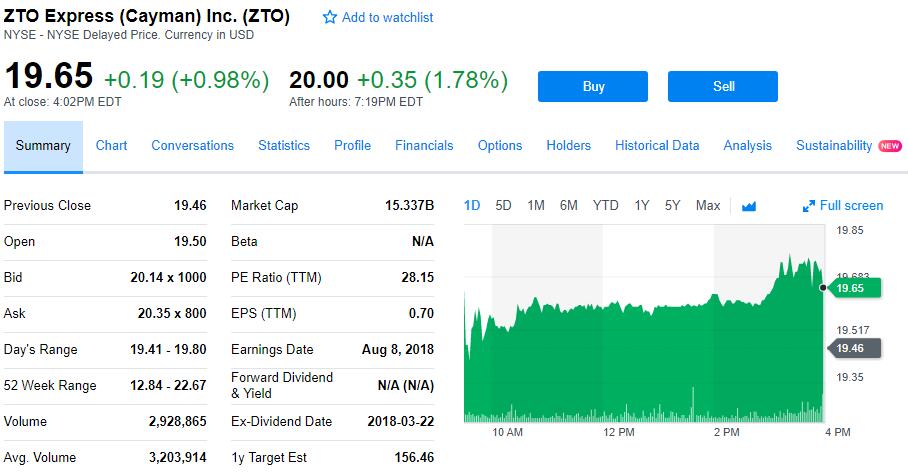908x474 pixels.
Task: Open the Financials tab
Action: pos(424,145)
